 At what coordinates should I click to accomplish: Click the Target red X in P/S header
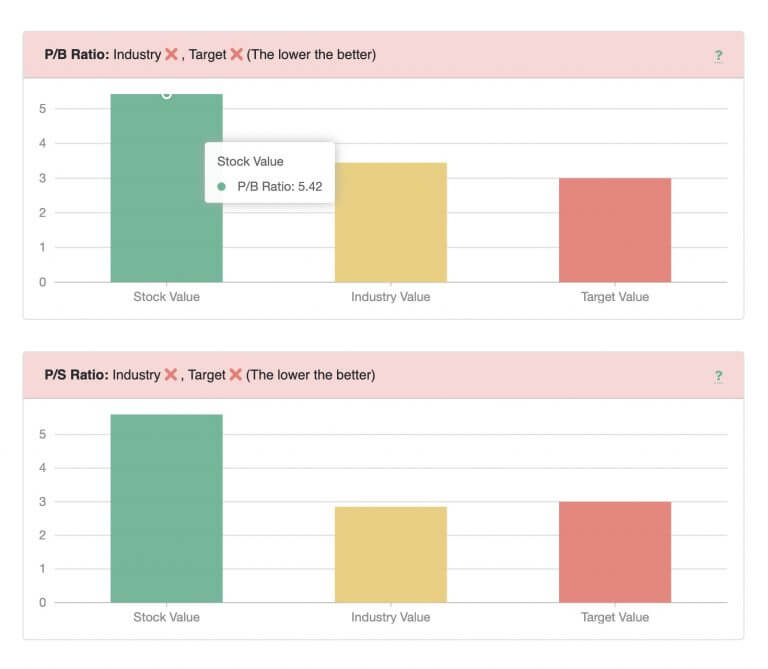pyautogui.click(x=236, y=375)
